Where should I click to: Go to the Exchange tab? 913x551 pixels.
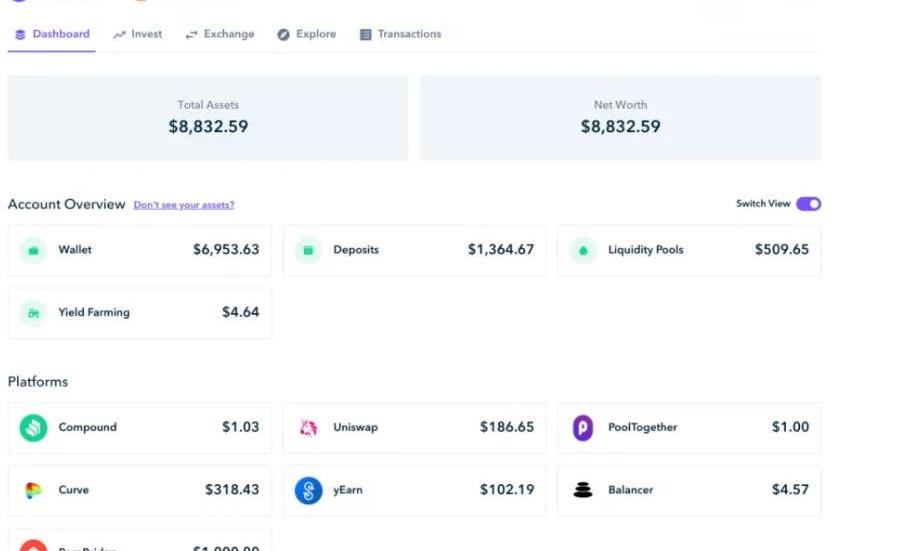220,34
